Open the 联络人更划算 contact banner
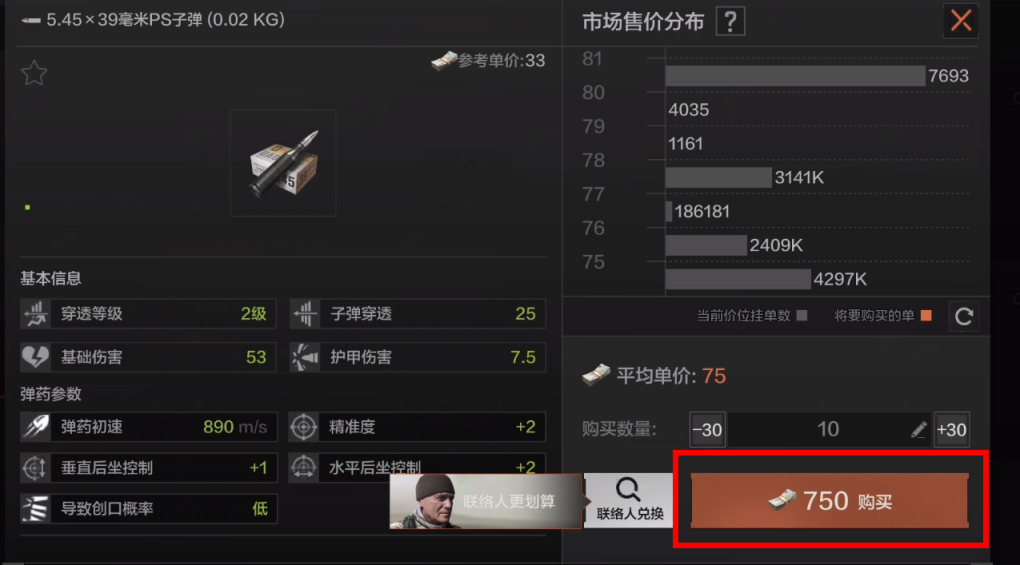Screen dimensions: 1020x565 pos(485,501)
